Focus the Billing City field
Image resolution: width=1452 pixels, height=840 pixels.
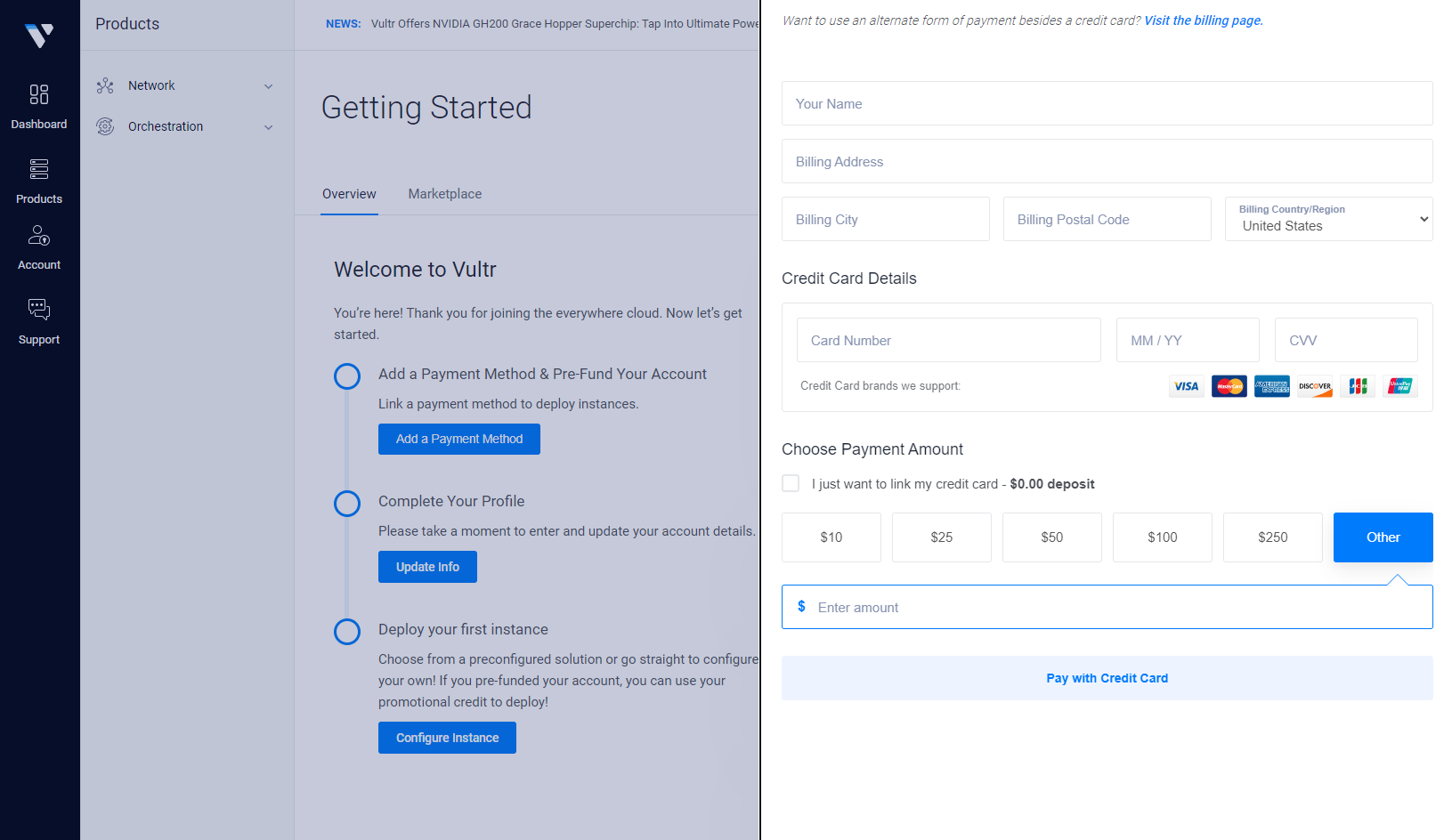[886, 219]
